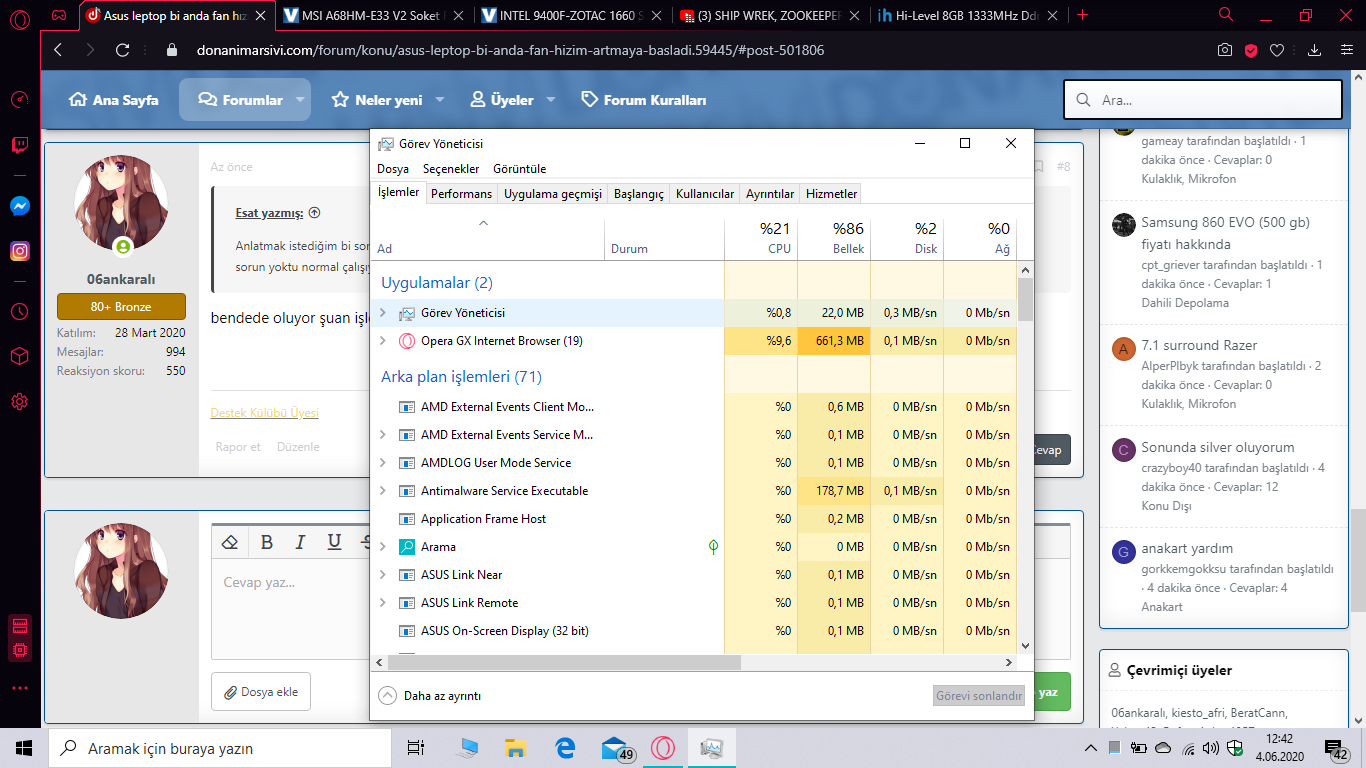This screenshot has height=768, width=1366.
Task: Switch to Ayrıntılar tab
Action: click(x=770, y=194)
